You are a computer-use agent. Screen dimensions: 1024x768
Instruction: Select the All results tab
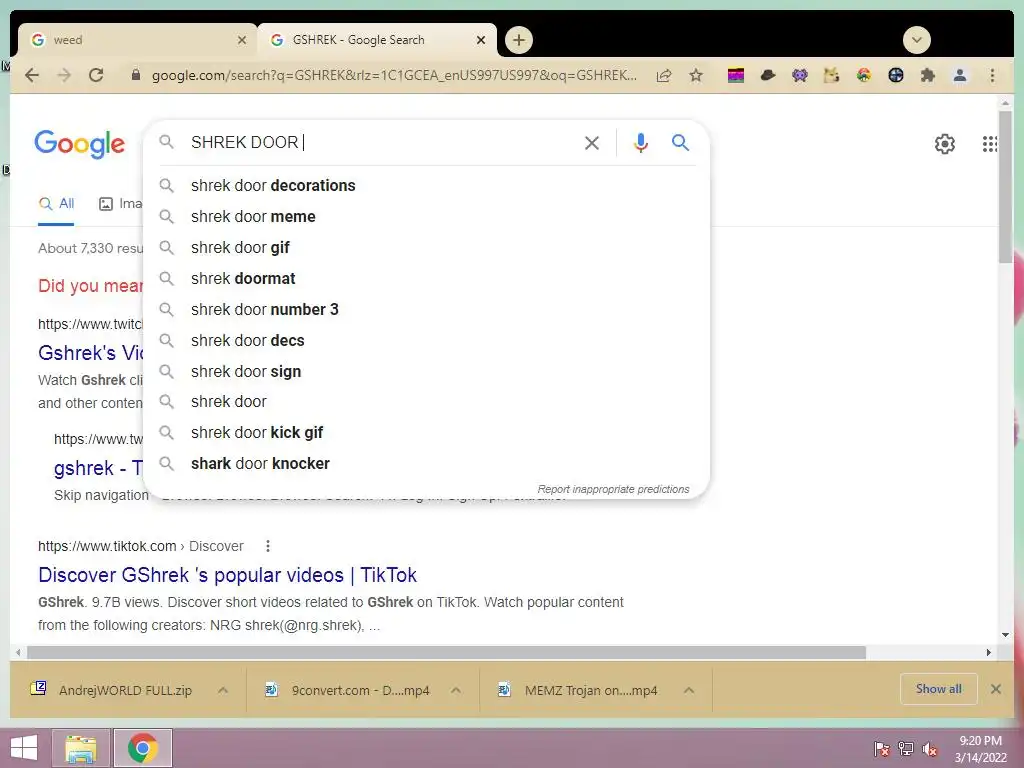[x=56, y=204]
